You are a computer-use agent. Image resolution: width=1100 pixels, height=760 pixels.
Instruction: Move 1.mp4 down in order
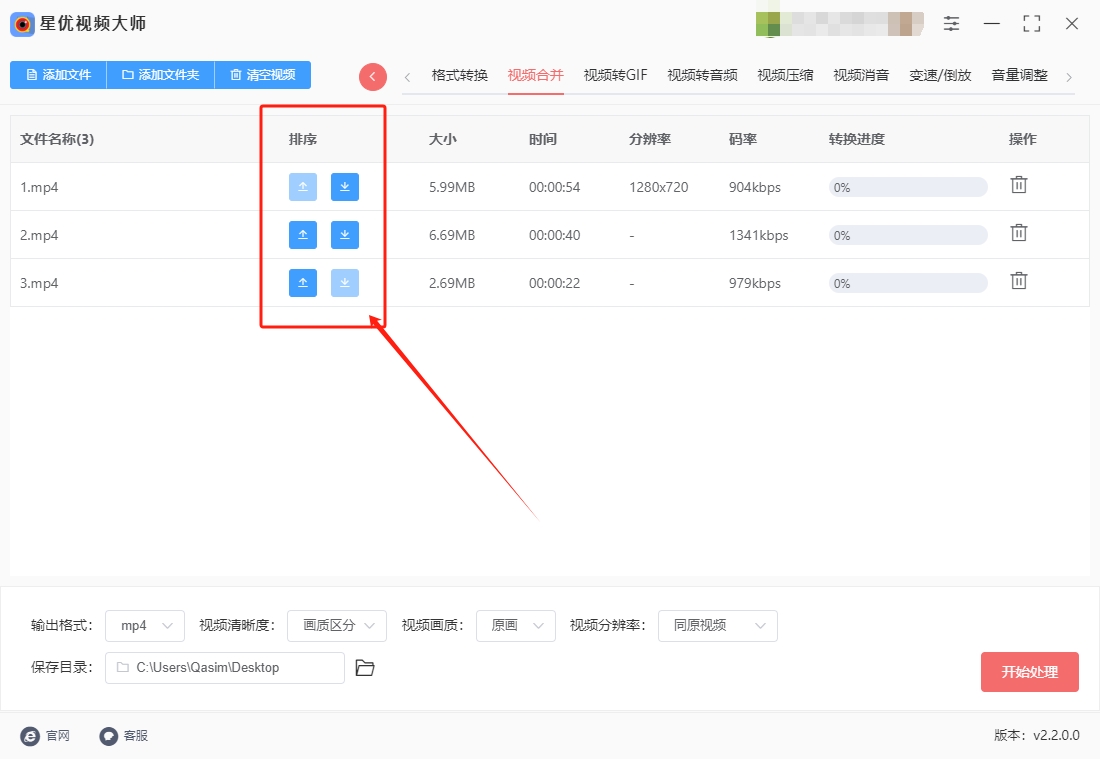coord(344,187)
